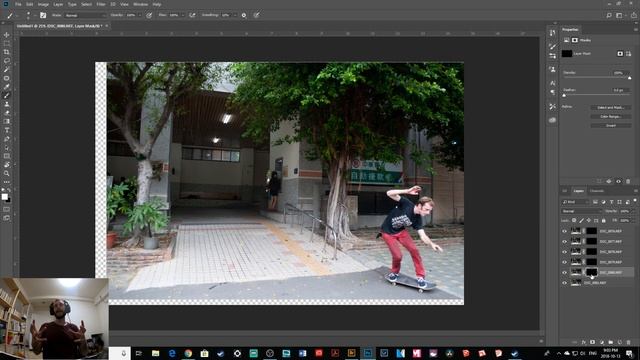Select pixel mask icon in Properties
The width and height of the screenshot is (640, 360).
(x=620, y=53)
